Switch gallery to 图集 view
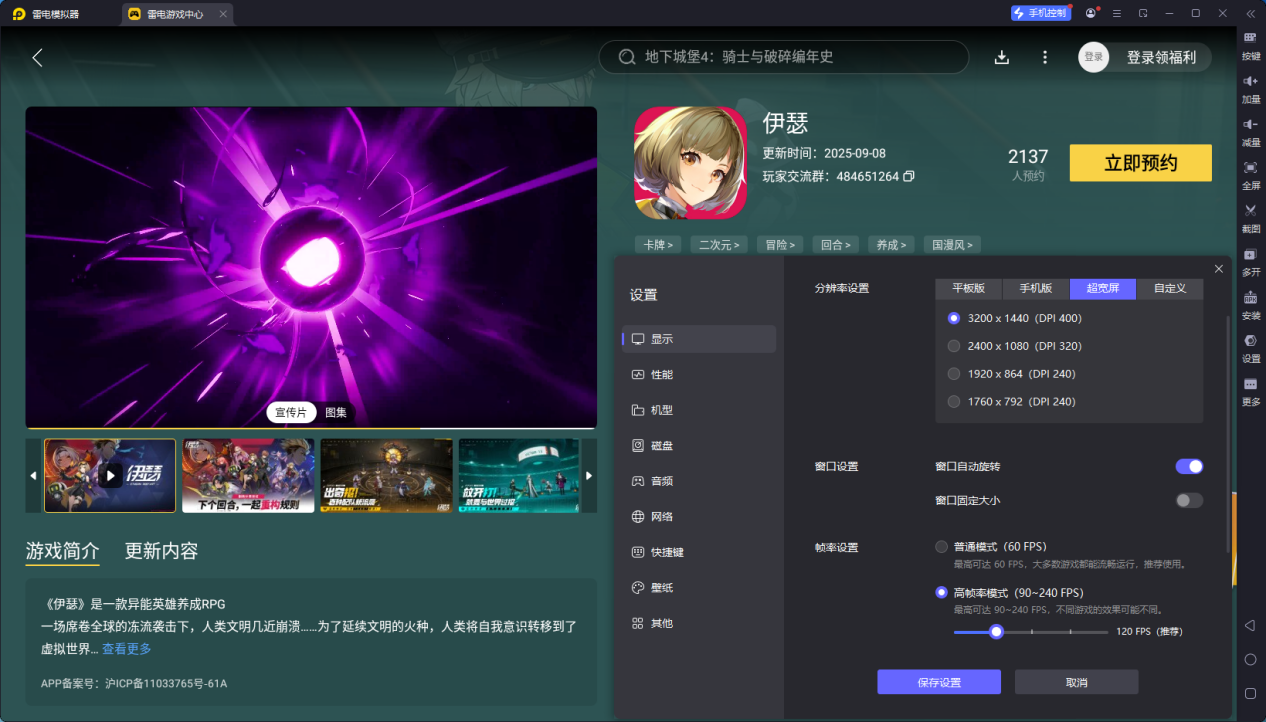The image size is (1266, 722). click(336, 412)
